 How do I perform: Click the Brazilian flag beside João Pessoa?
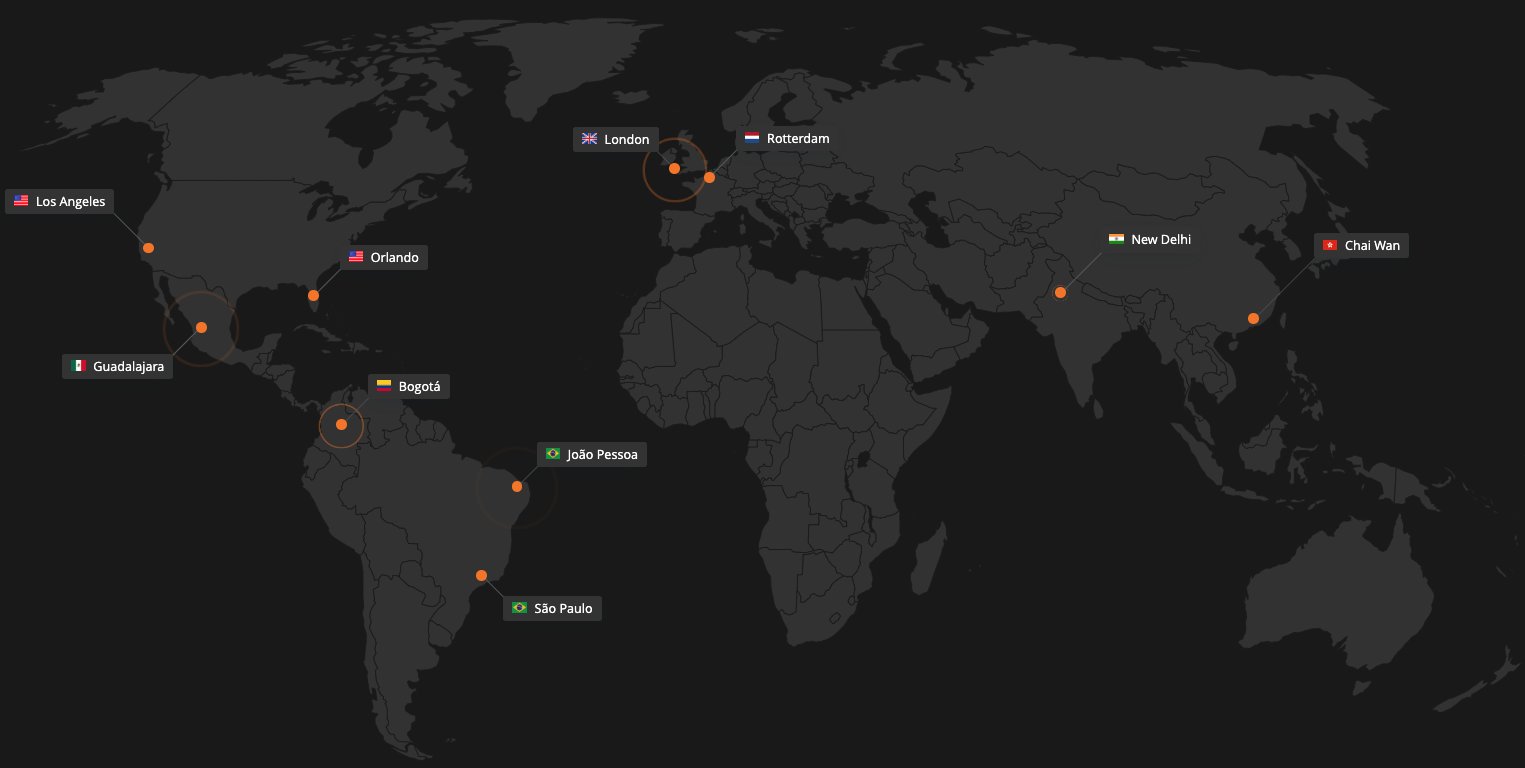[552, 454]
